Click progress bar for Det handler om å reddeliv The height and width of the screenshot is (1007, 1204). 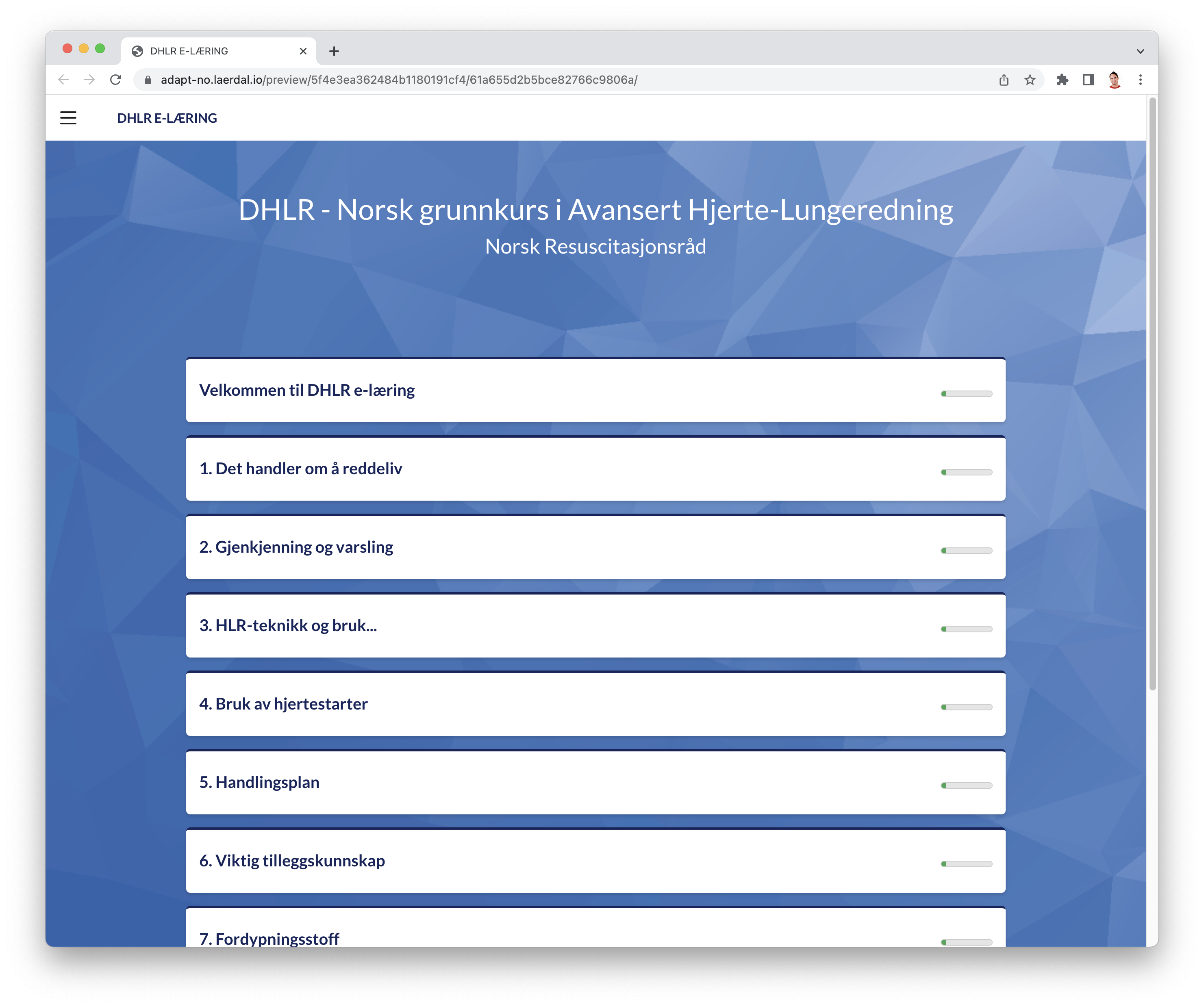point(967,472)
